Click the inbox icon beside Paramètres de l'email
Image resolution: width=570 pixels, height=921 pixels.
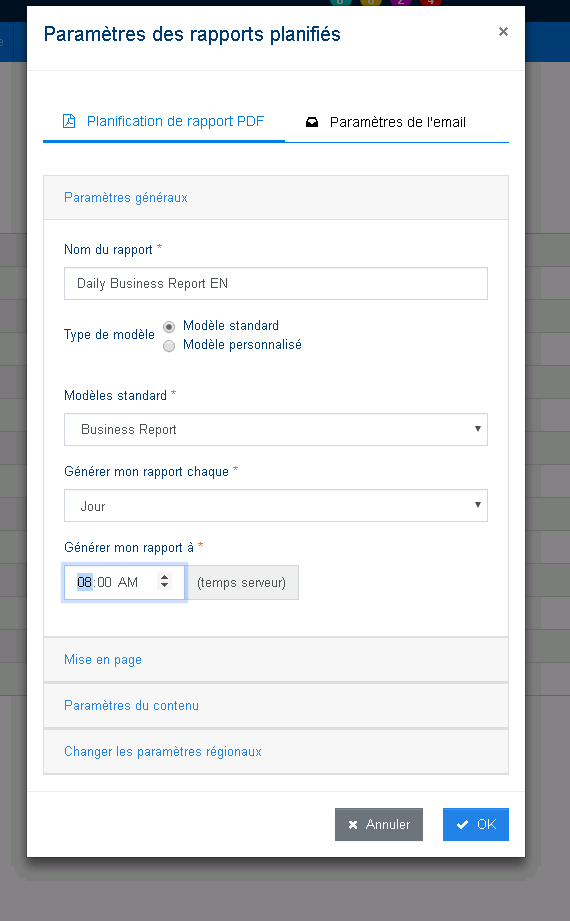tap(312, 122)
